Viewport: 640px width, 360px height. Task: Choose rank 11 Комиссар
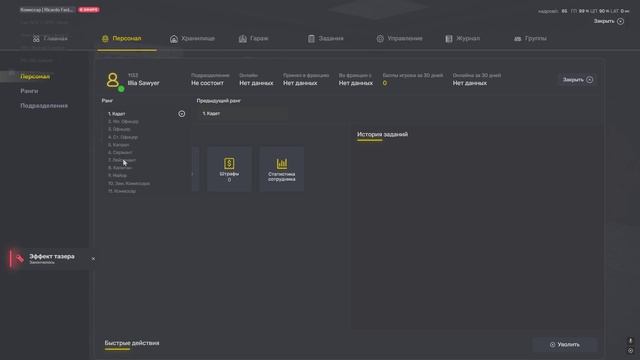(122, 191)
